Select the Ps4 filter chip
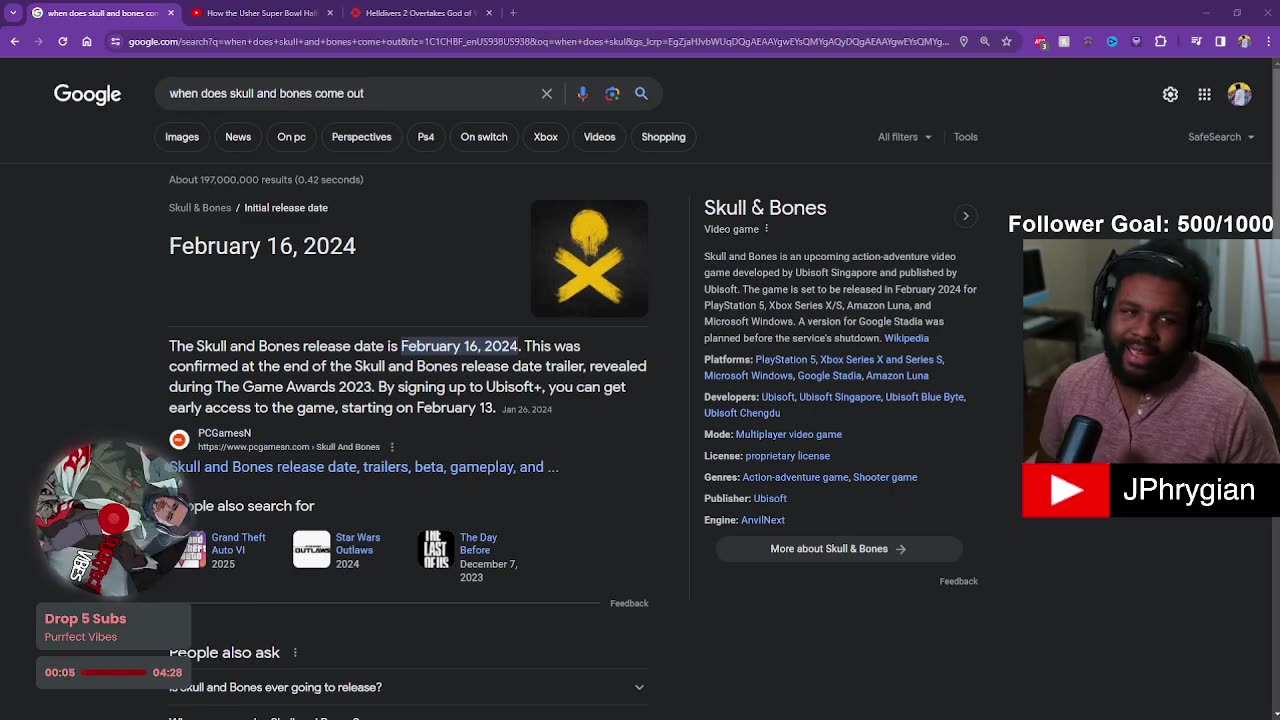The height and width of the screenshot is (720, 1280). [426, 137]
